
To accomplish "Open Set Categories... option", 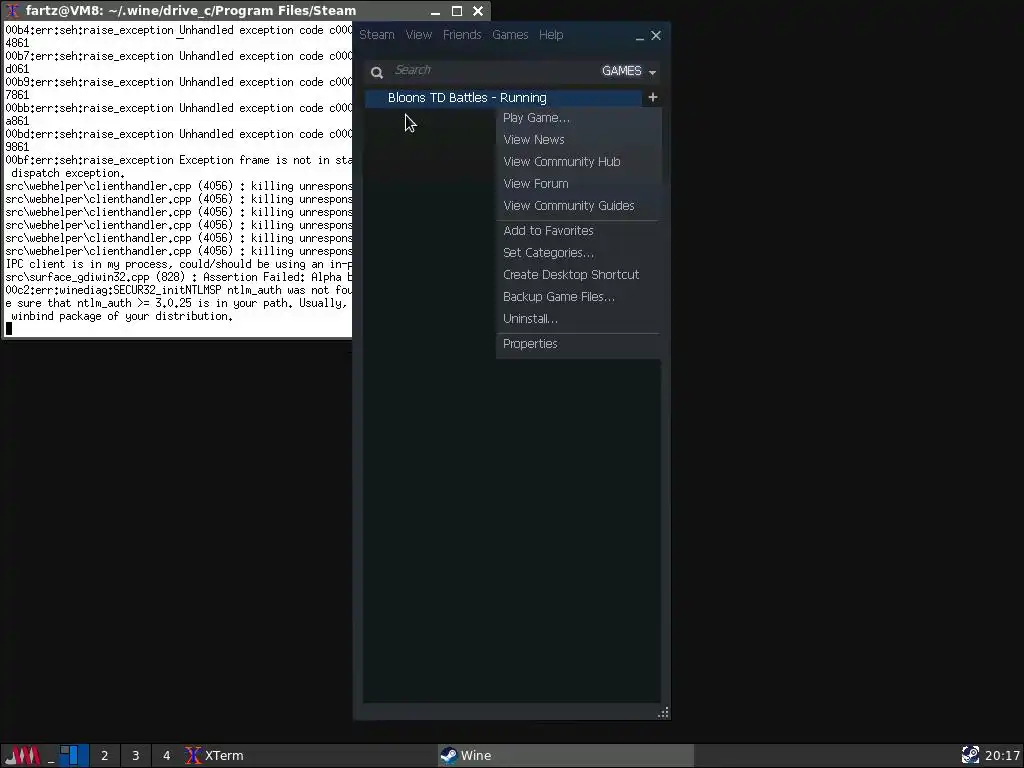I will click(x=579, y=253).
